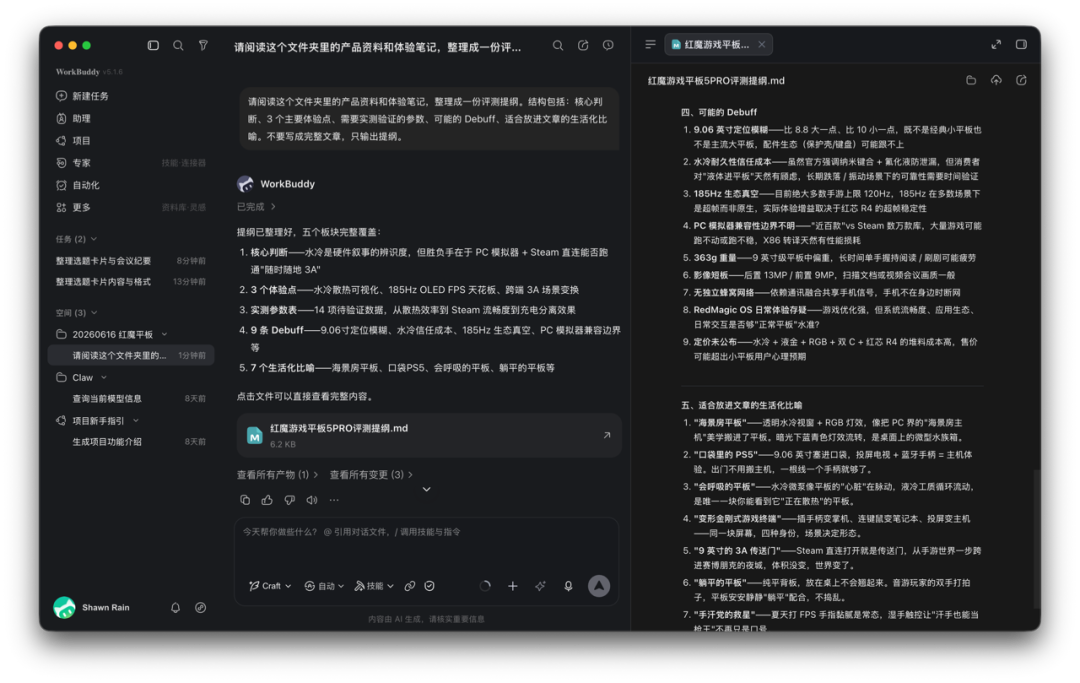Click 查看所有产物 (1) link
This screenshot has height=683, width=1080.
pyautogui.click(x=278, y=474)
